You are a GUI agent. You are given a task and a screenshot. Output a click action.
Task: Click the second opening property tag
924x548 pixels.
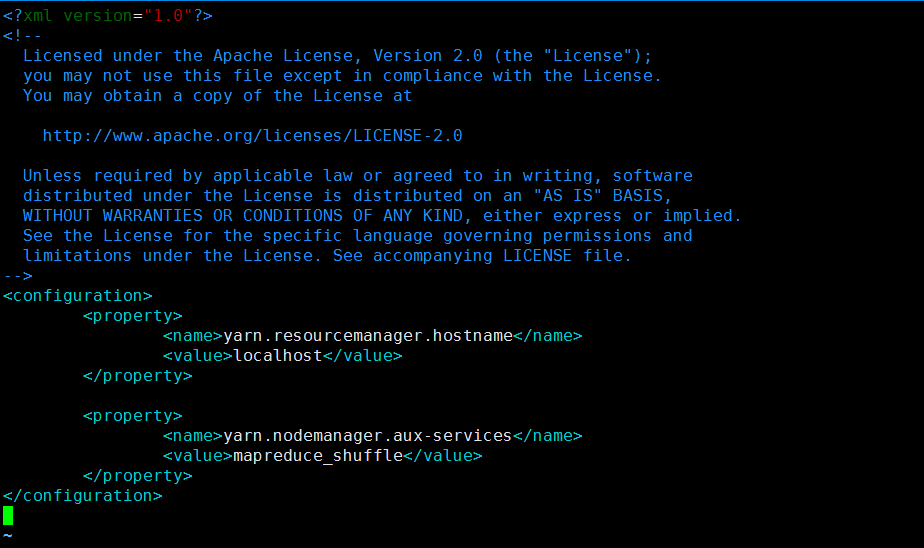(x=132, y=415)
